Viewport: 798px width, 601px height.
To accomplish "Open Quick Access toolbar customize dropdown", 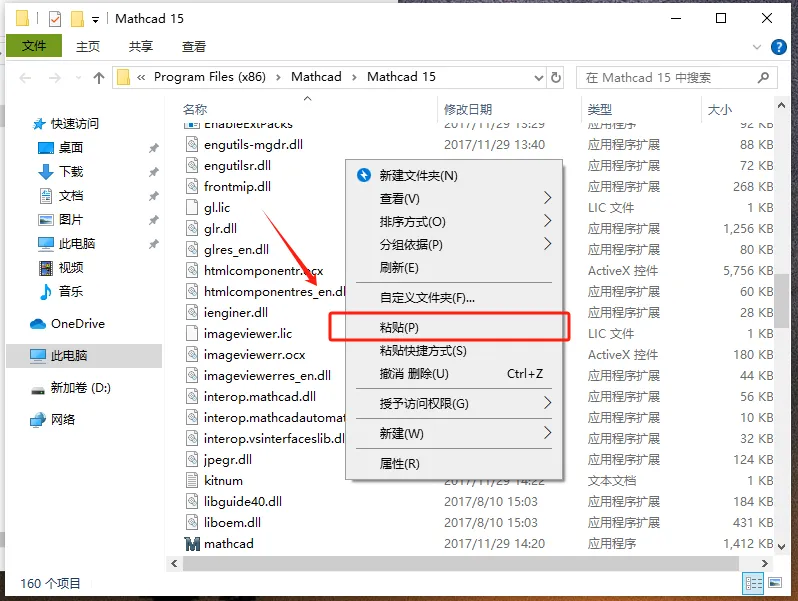I will pos(95,20).
